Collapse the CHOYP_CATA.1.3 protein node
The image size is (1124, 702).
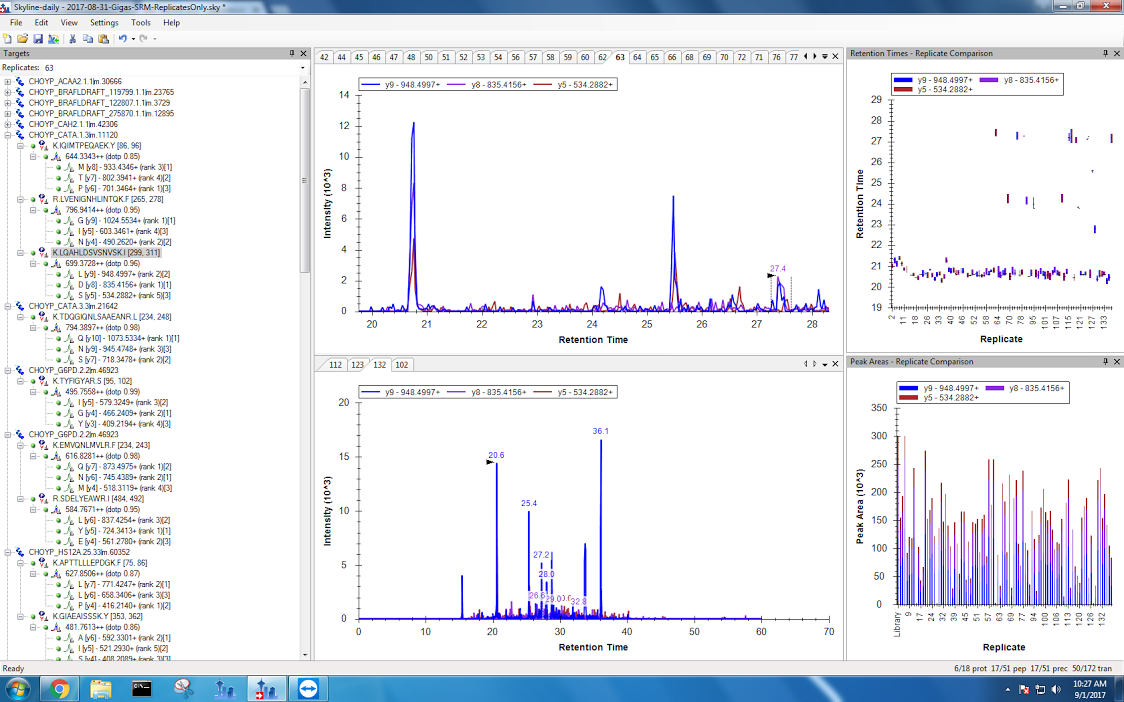point(8,135)
